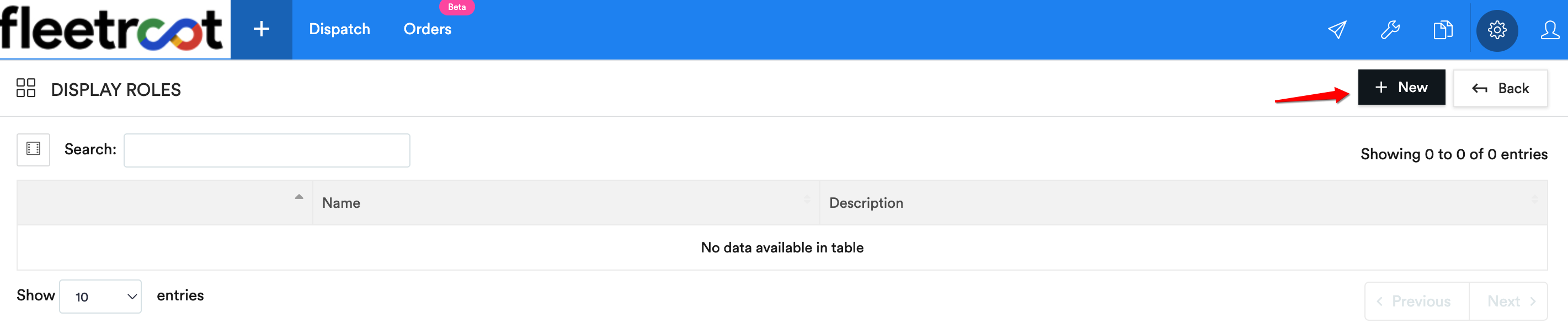
Task: Sort table by Name column
Action: click(x=566, y=203)
